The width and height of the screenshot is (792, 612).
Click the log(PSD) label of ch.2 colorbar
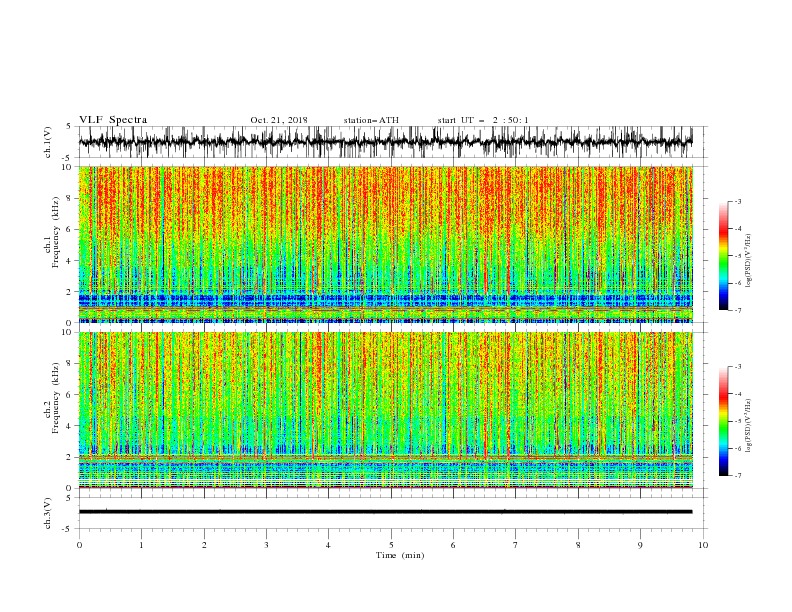(x=749, y=426)
